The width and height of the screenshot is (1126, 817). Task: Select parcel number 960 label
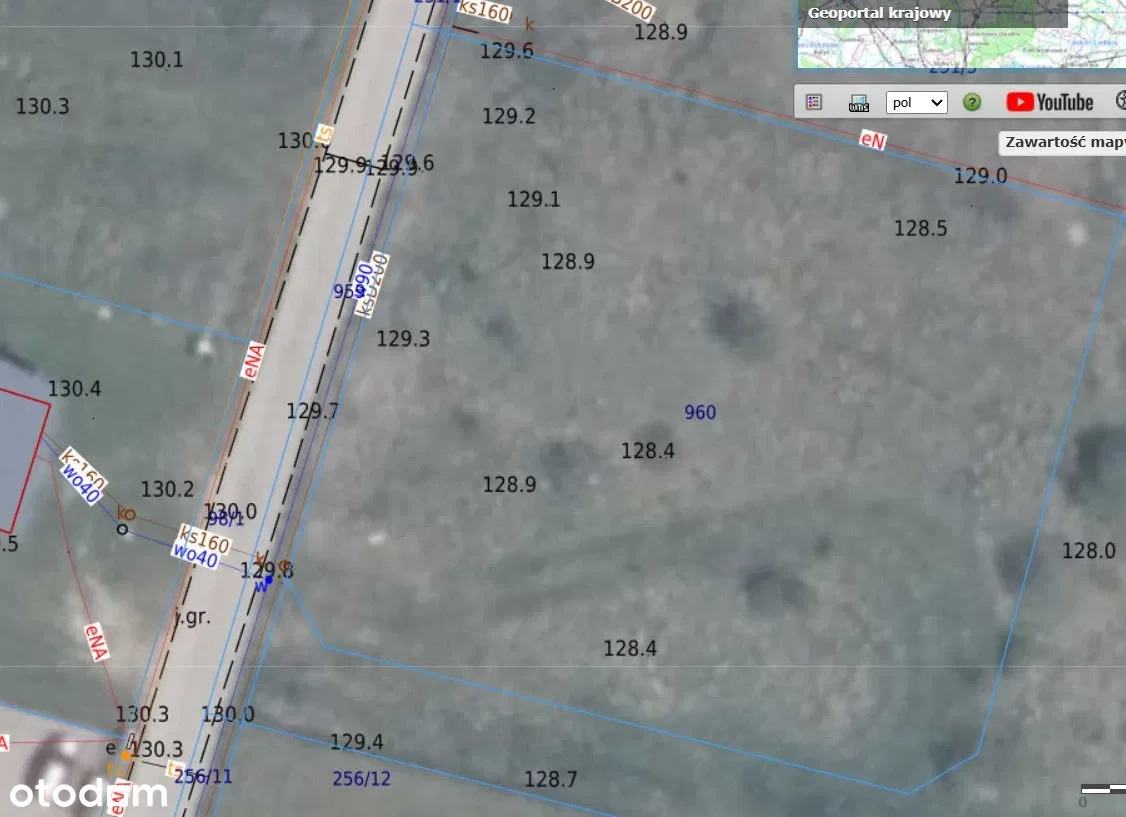tap(700, 412)
